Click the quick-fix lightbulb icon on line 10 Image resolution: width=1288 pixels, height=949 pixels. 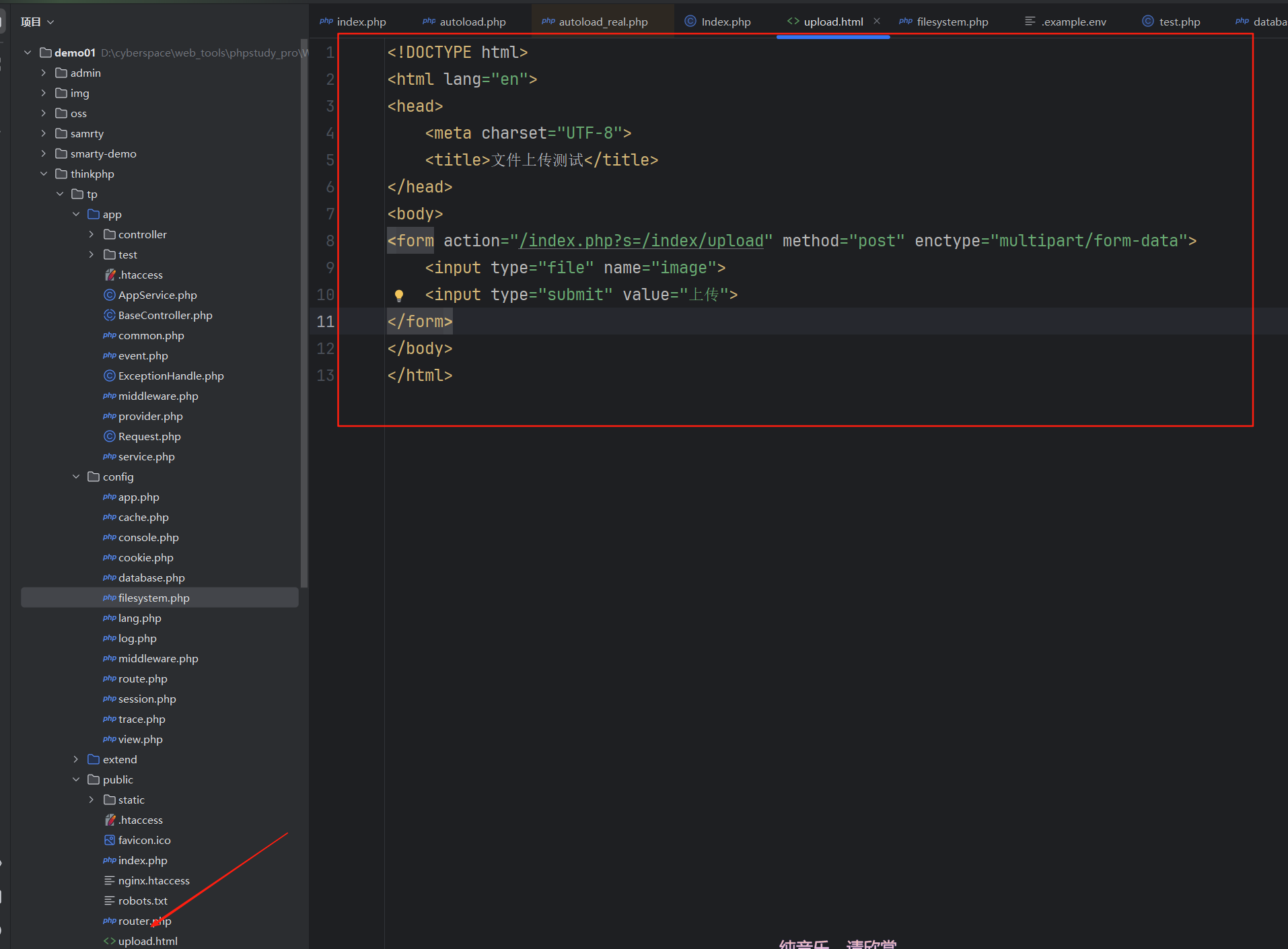(399, 295)
